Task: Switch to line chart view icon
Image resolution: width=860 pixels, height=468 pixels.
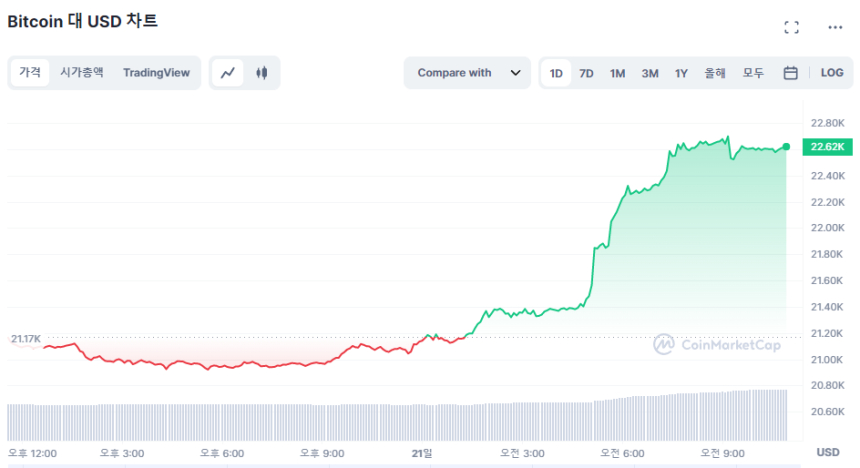Action: (x=229, y=72)
